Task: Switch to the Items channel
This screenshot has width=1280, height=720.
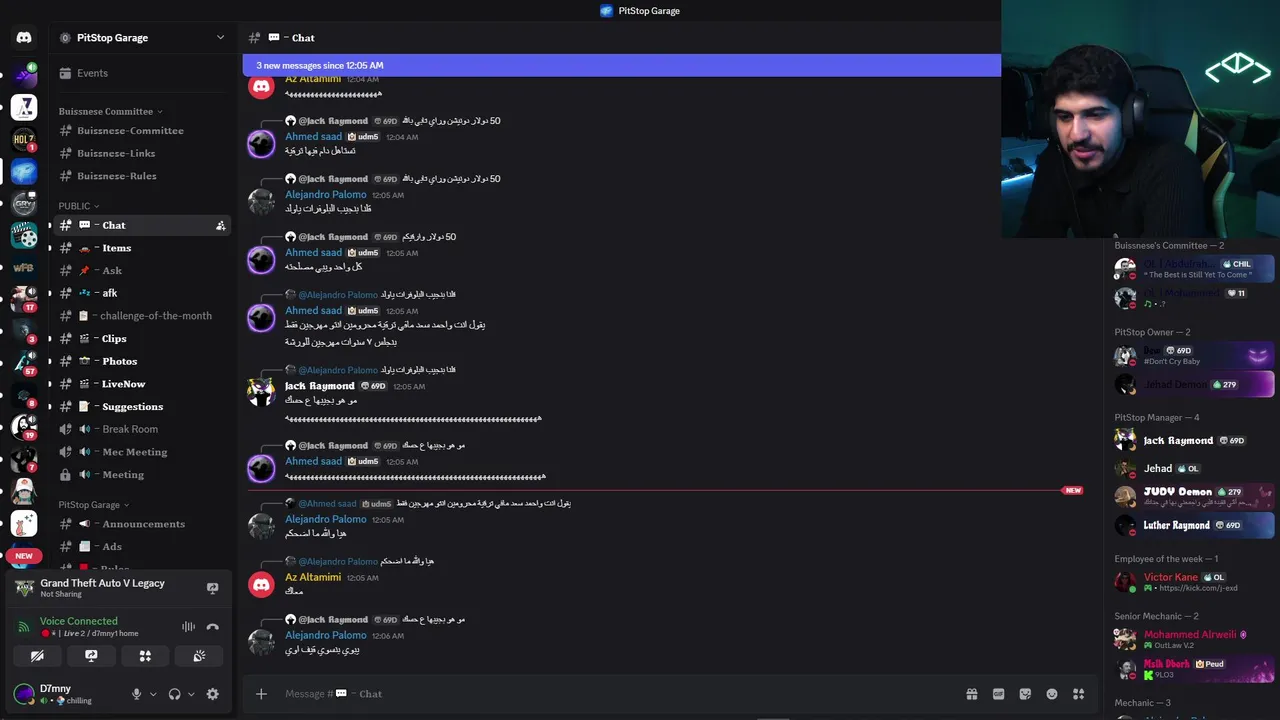Action: click(x=116, y=248)
